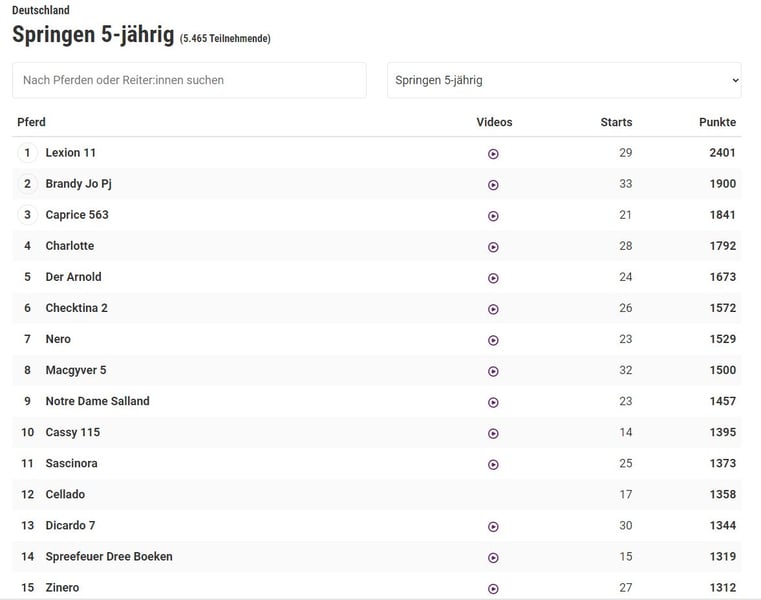Watch the video of Charlotte
Viewport: 761px width, 600px height.
[493, 247]
